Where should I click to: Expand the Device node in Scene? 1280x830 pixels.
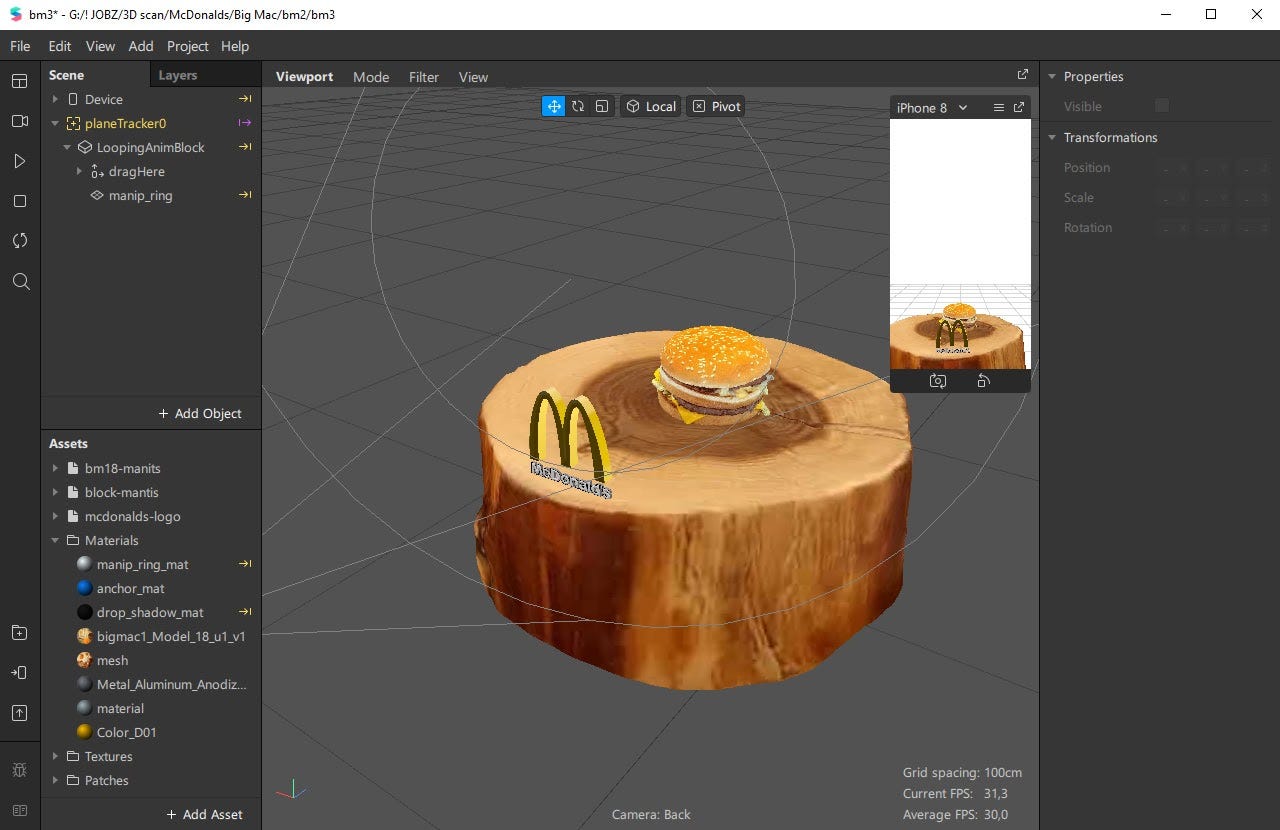click(56, 99)
